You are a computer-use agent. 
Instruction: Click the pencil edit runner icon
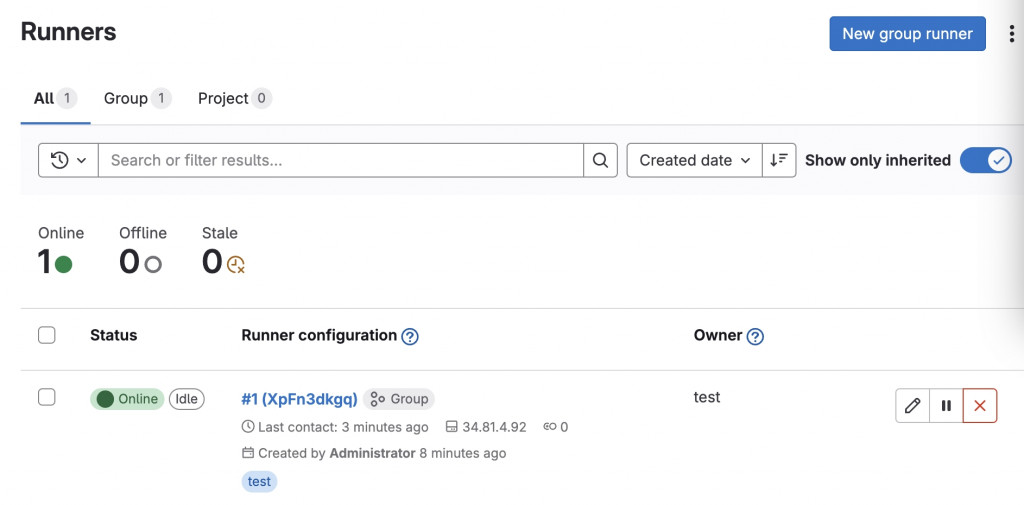912,406
